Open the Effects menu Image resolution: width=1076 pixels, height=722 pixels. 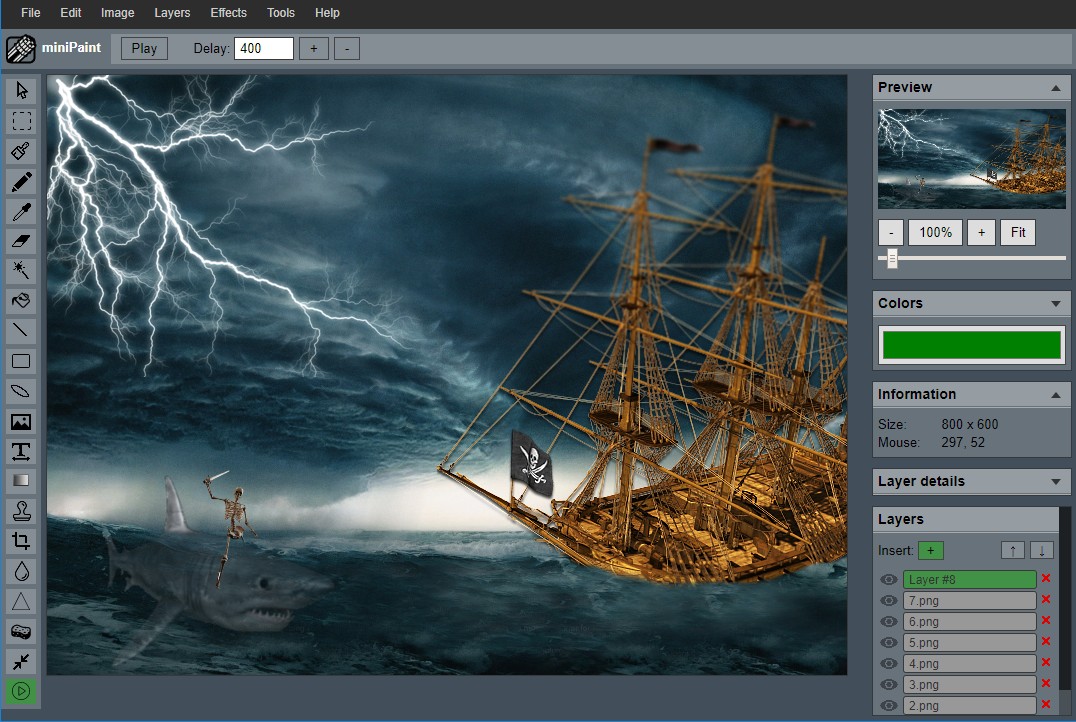tap(228, 13)
